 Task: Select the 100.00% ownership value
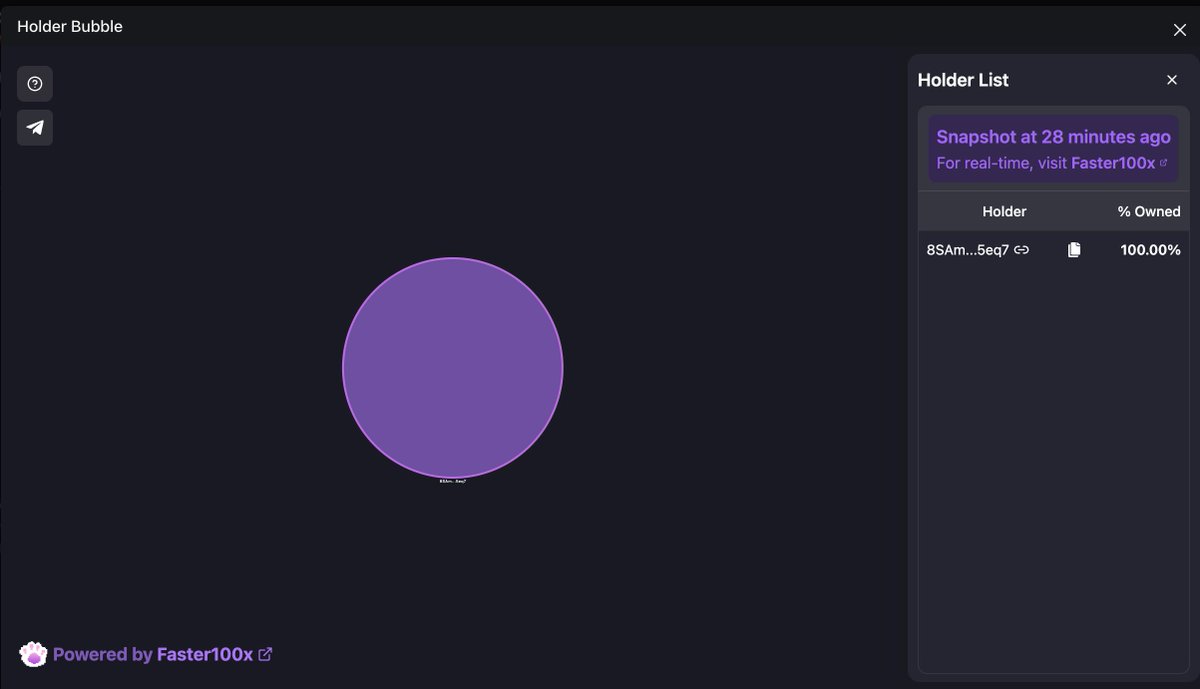(x=1150, y=250)
